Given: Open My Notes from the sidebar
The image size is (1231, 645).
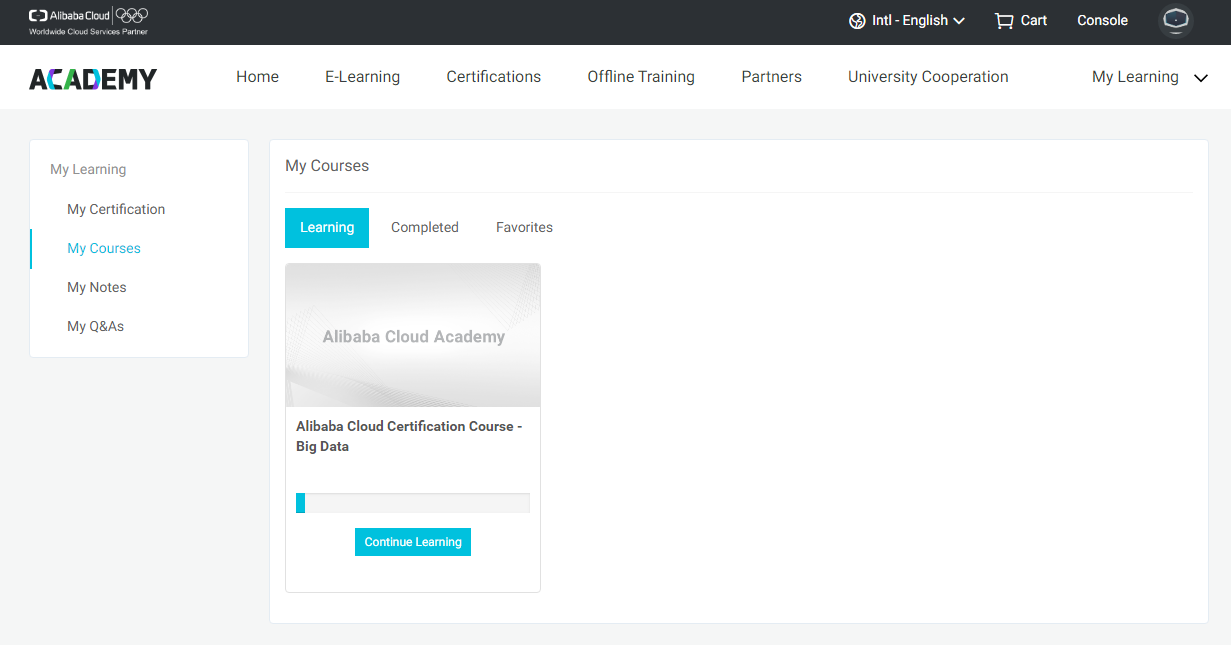Looking at the screenshot, I should (96, 287).
